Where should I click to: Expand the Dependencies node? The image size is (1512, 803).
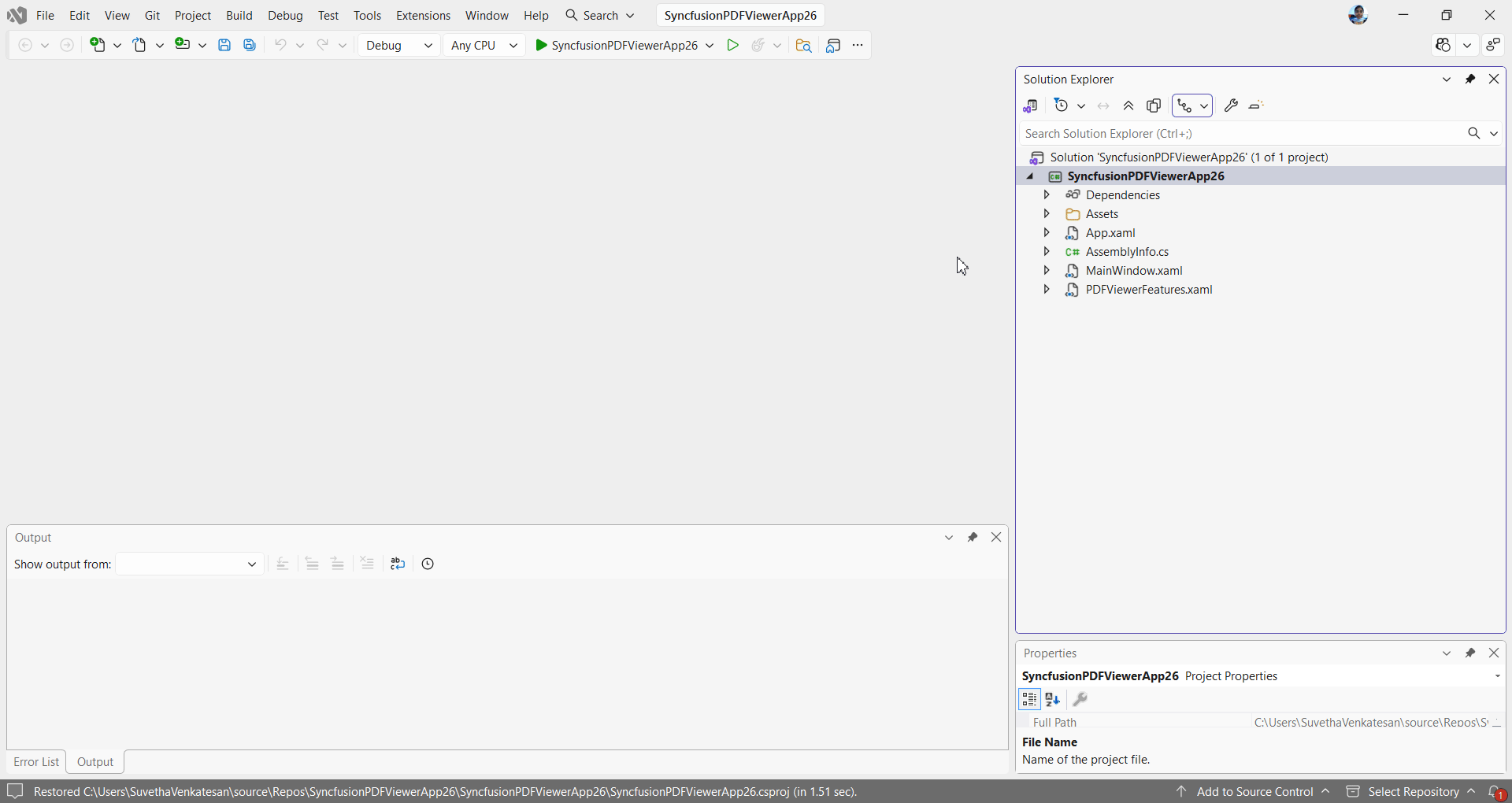click(x=1047, y=194)
